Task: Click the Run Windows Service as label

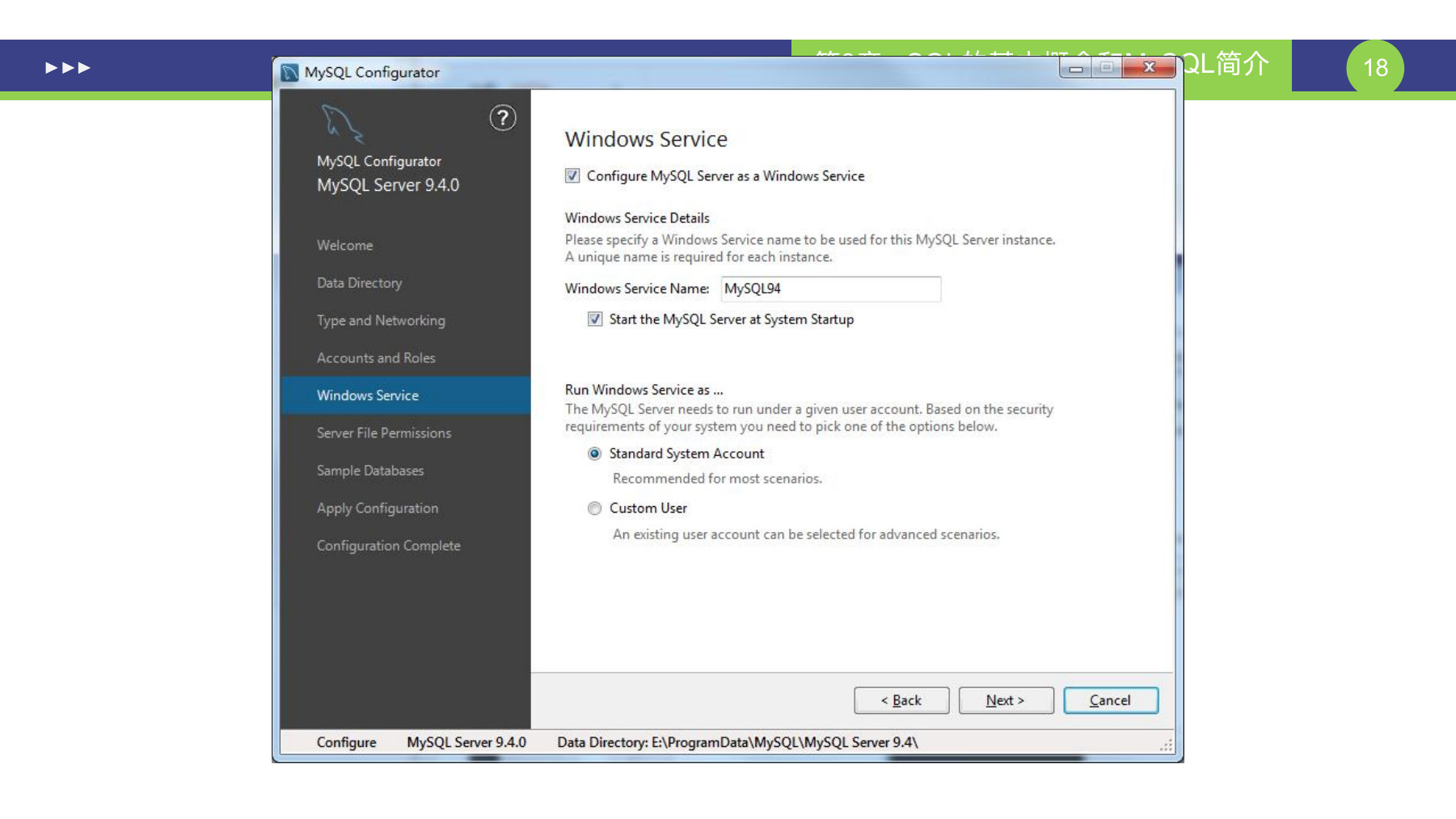Action: coord(644,390)
